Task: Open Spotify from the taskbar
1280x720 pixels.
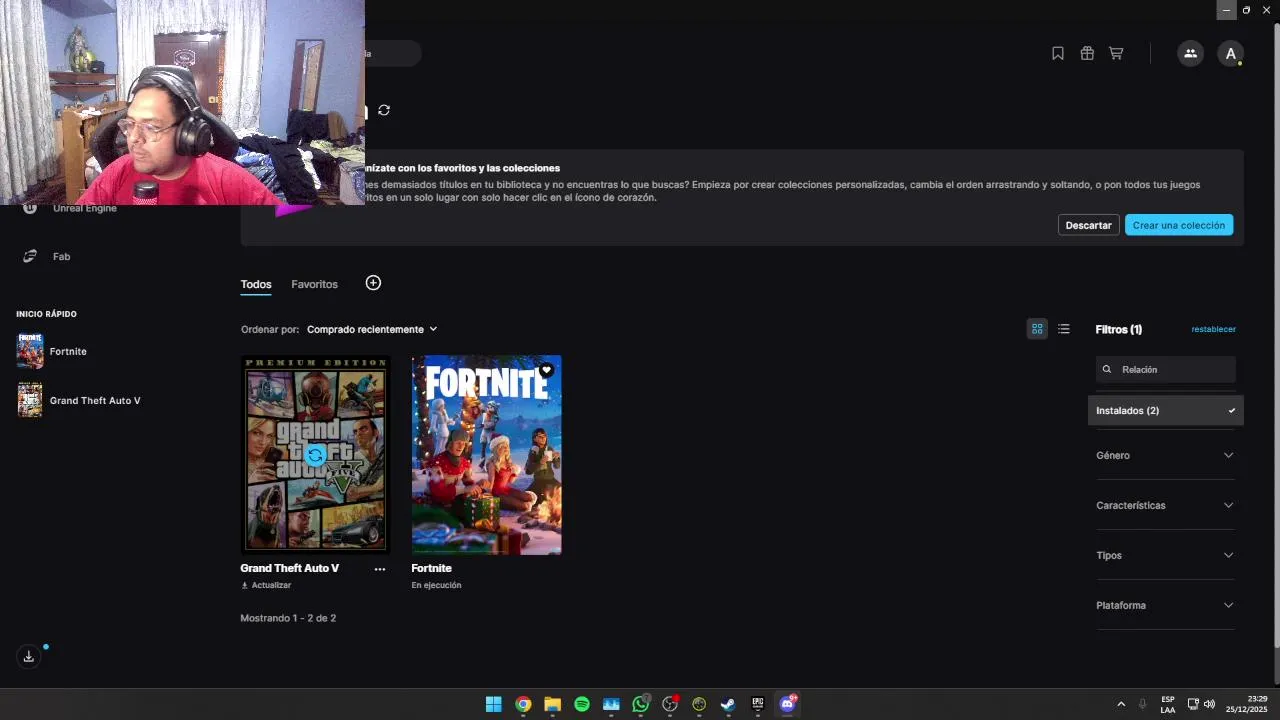Action: [x=582, y=704]
